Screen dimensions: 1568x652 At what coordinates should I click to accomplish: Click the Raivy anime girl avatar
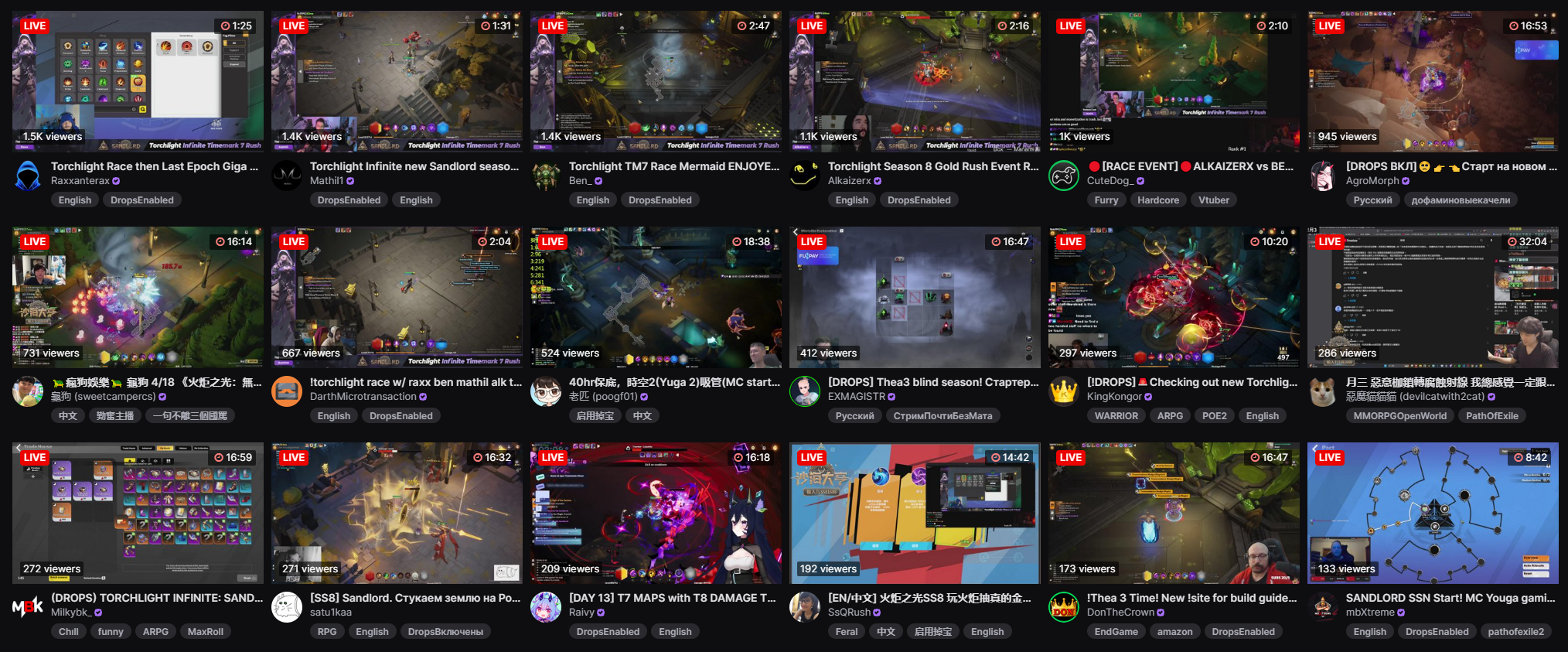point(546,607)
